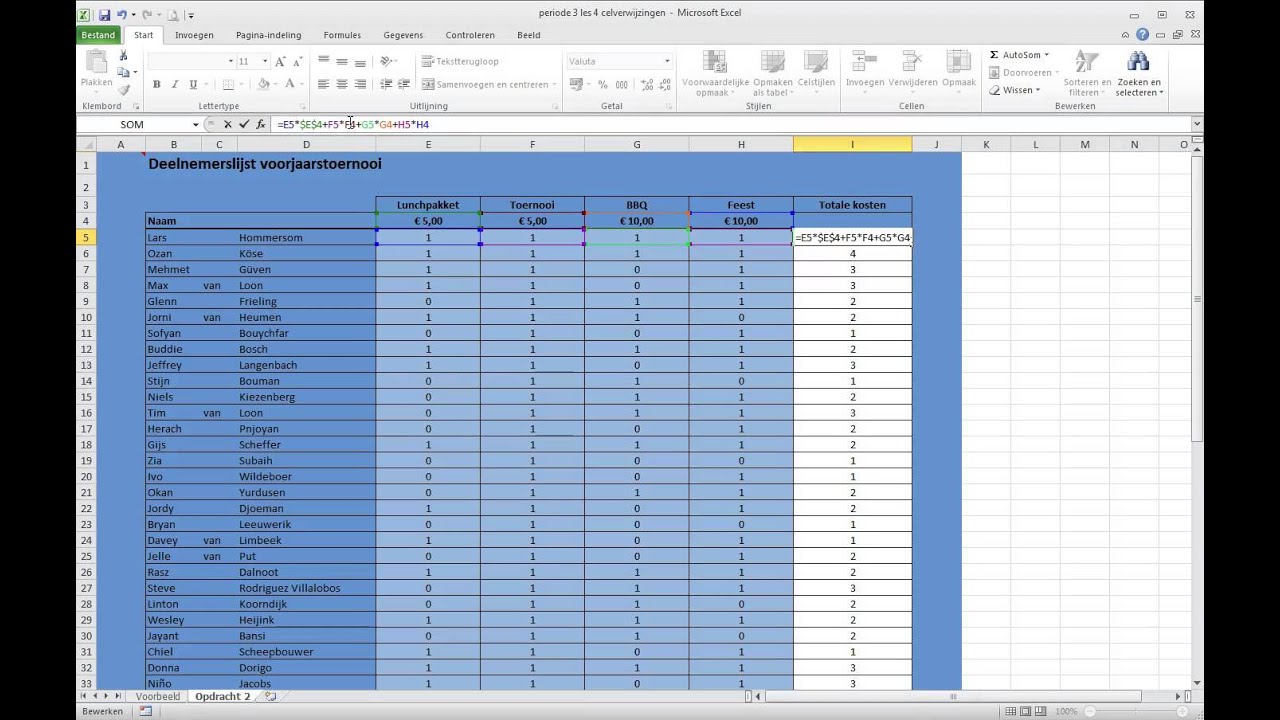Click the decrease indent icon
The width and height of the screenshot is (1280, 720).
click(386, 85)
